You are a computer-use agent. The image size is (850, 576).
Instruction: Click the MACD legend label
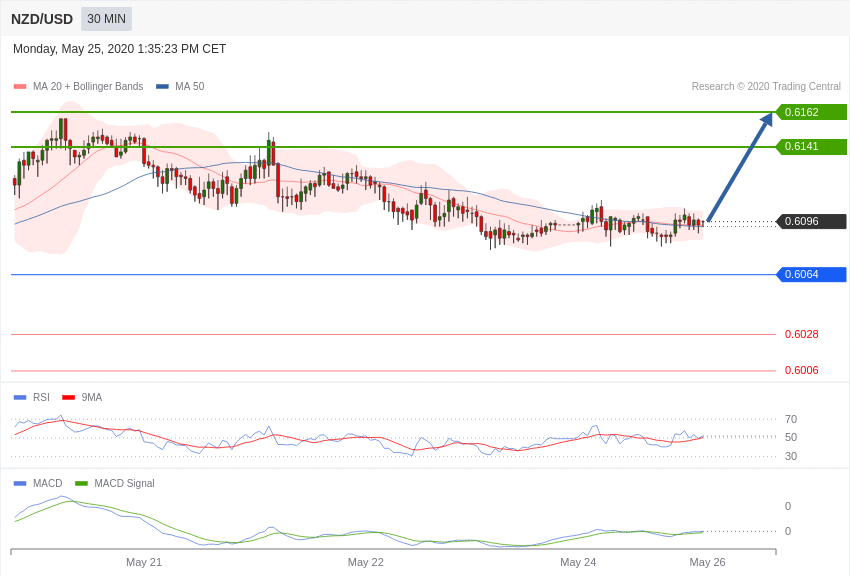pos(47,483)
